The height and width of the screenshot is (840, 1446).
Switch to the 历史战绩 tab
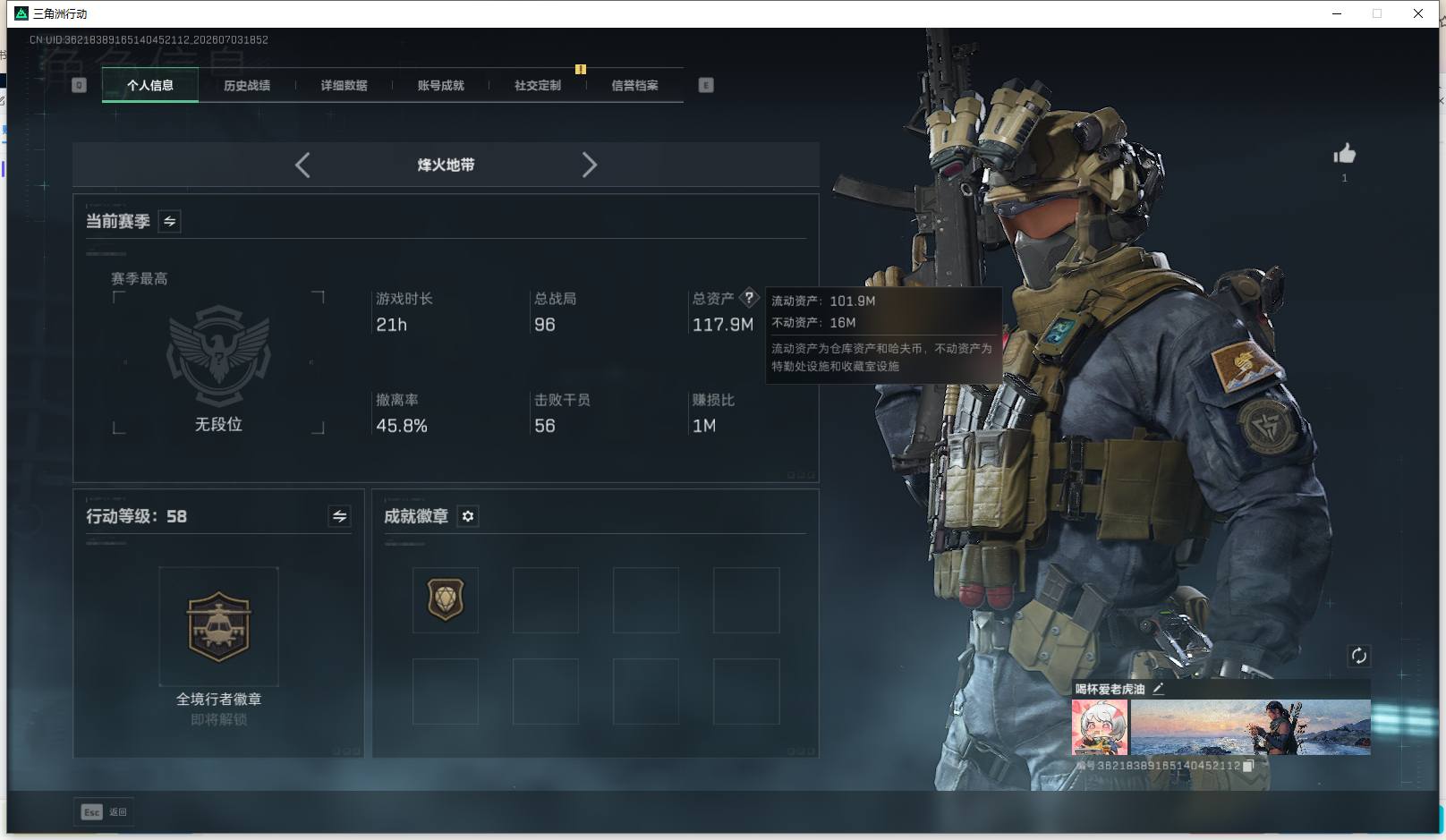[247, 86]
